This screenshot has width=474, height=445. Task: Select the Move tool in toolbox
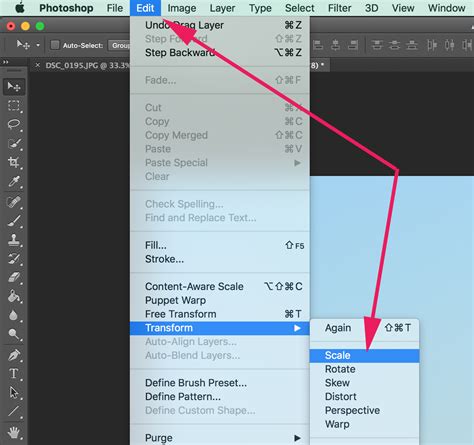[x=14, y=87]
